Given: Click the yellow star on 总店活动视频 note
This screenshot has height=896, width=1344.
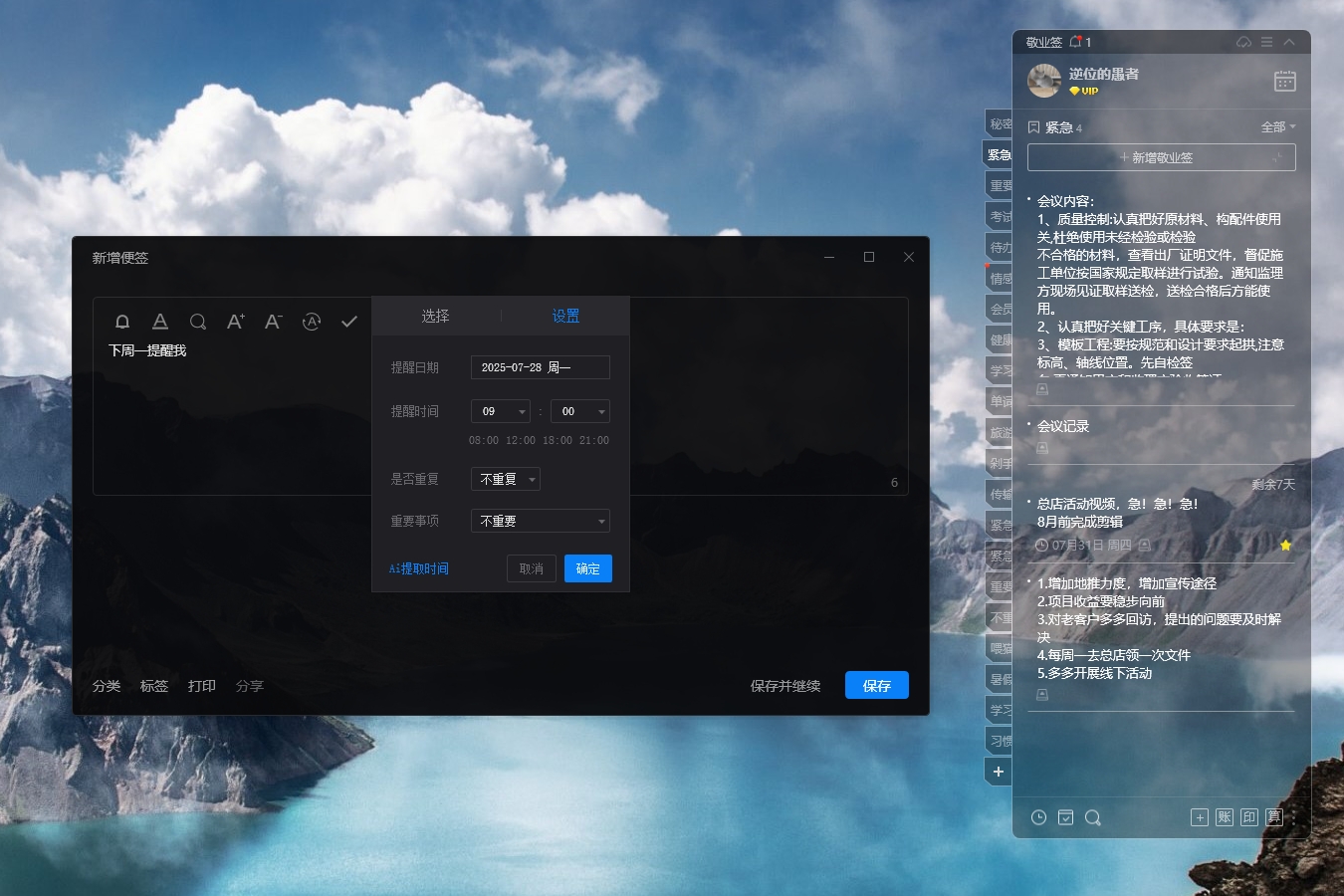Looking at the screenshot, I should [x=1285, y=545].
